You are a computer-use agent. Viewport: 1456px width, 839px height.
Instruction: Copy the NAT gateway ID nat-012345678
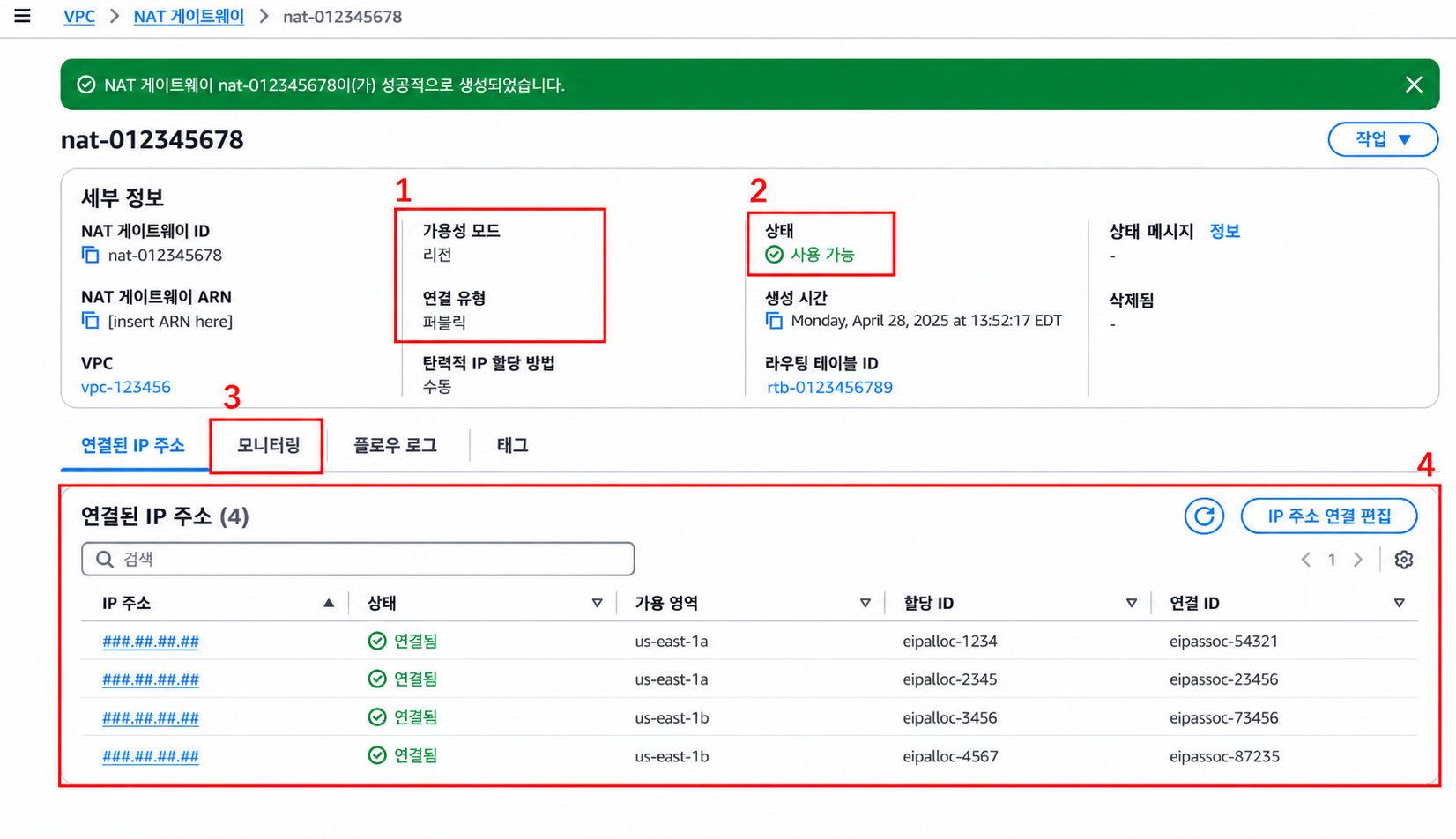pos(90,255)
